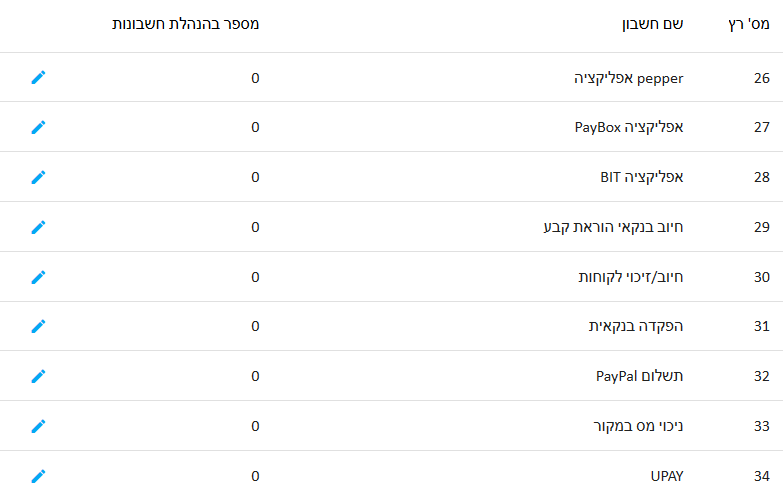
Task: Click pencil icon for אפליקציה PayBox row
Action: click(38, 127)
